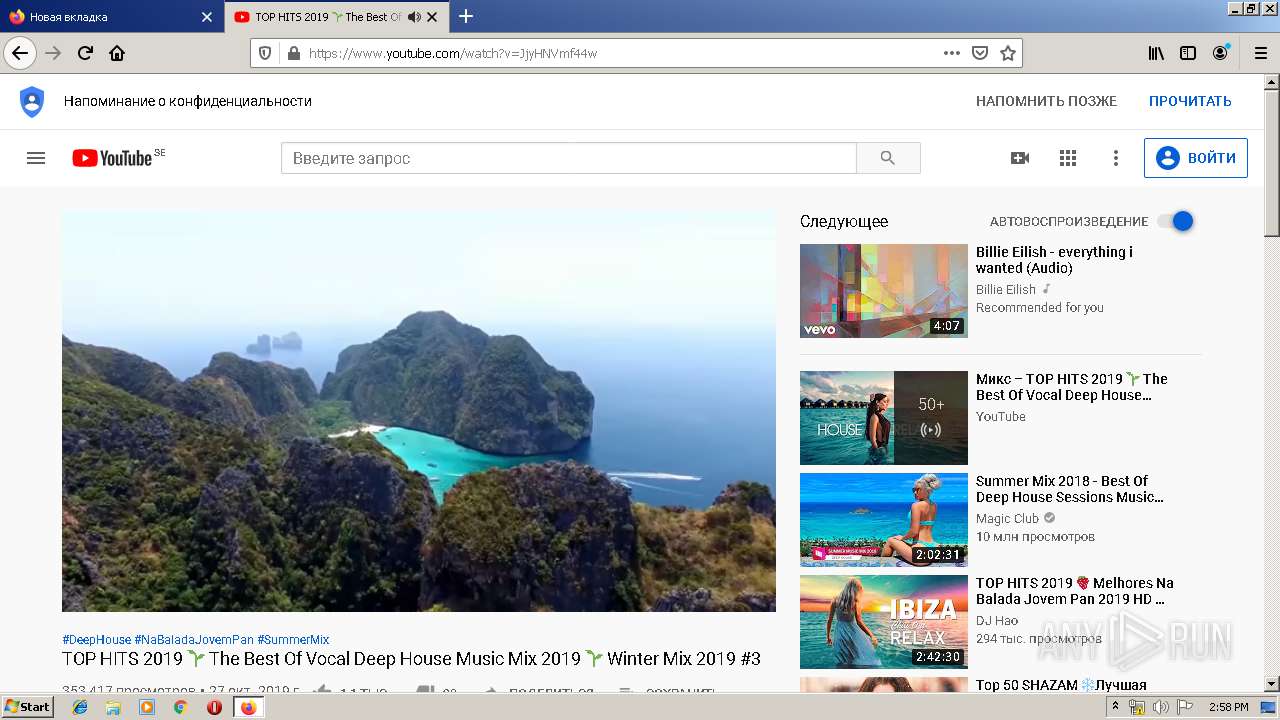This screenshot has width=1280, height=720.
Task: Open the Magic Club channel name
Action: (1007, 518)
